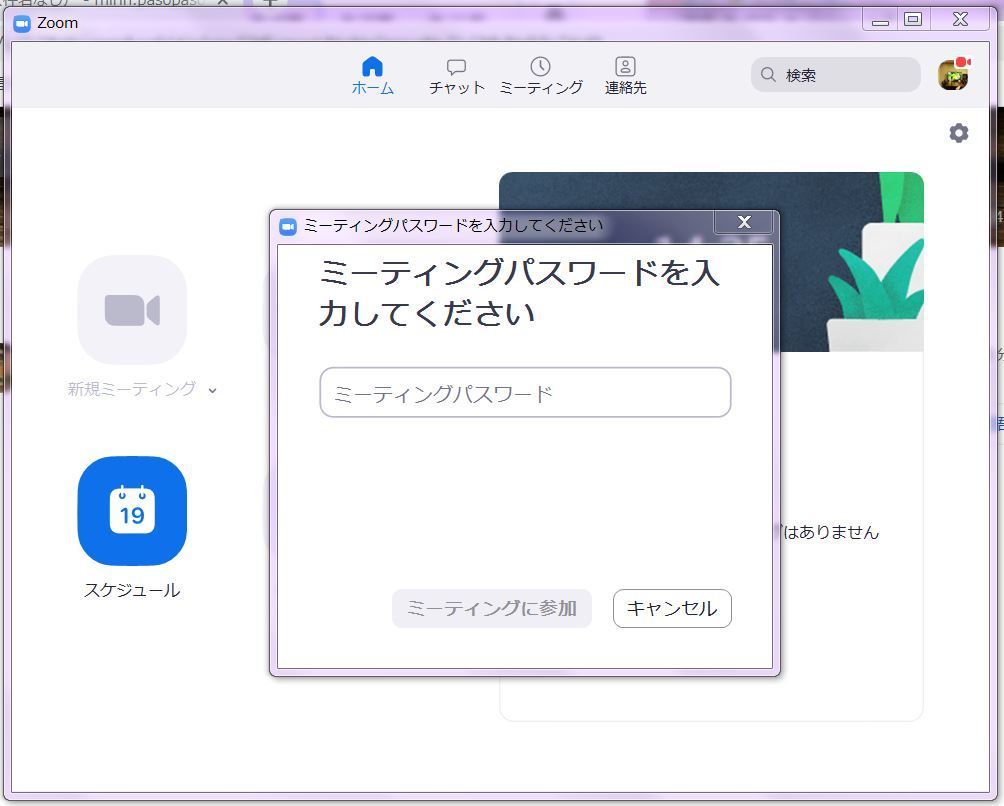Viewport: 1004px width, 806px height.
Task: Close the password dialog with X
Action: click(x=743, y=222)
